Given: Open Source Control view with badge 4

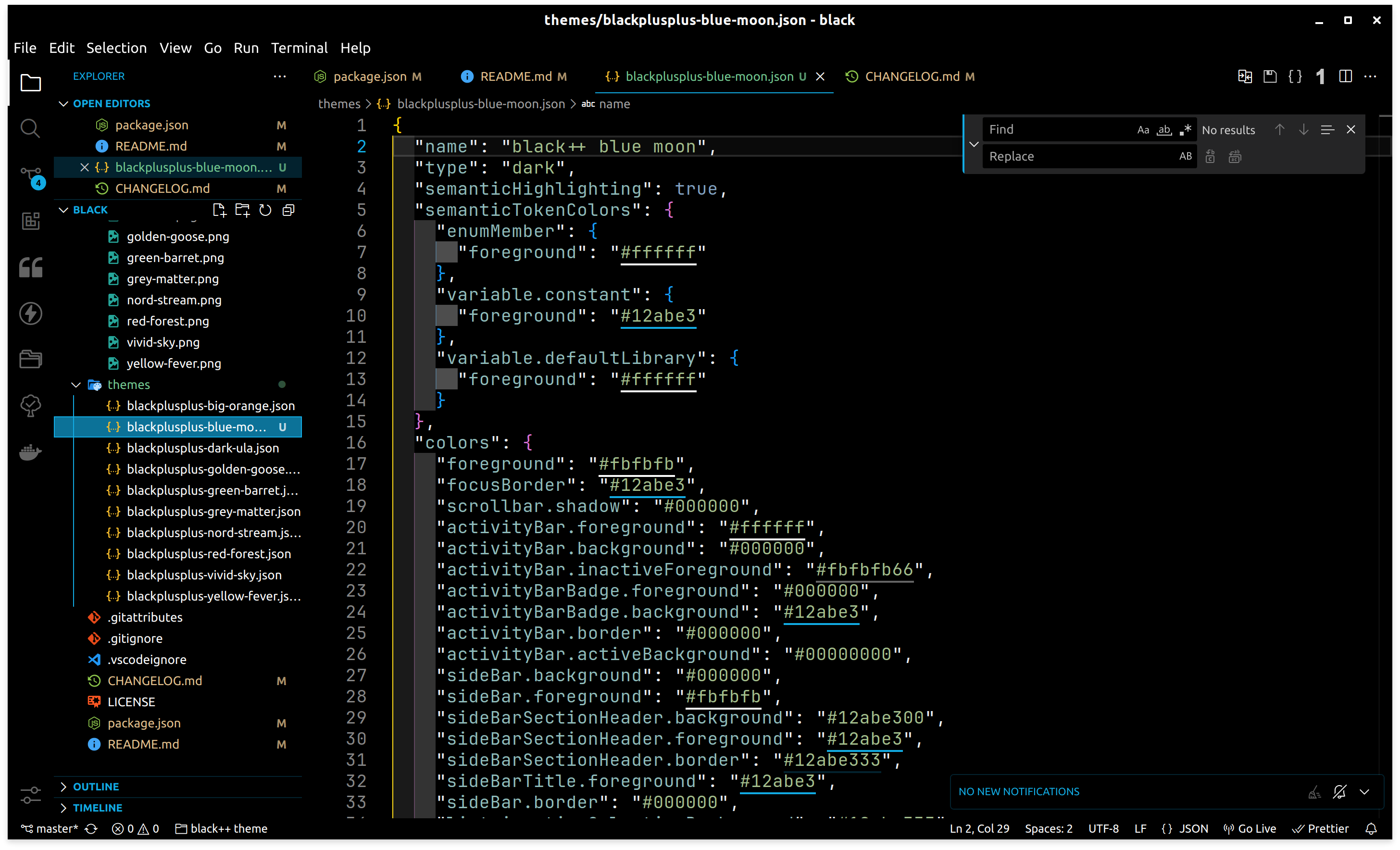Looking at the screenshot, I should [x=31, y=177].
